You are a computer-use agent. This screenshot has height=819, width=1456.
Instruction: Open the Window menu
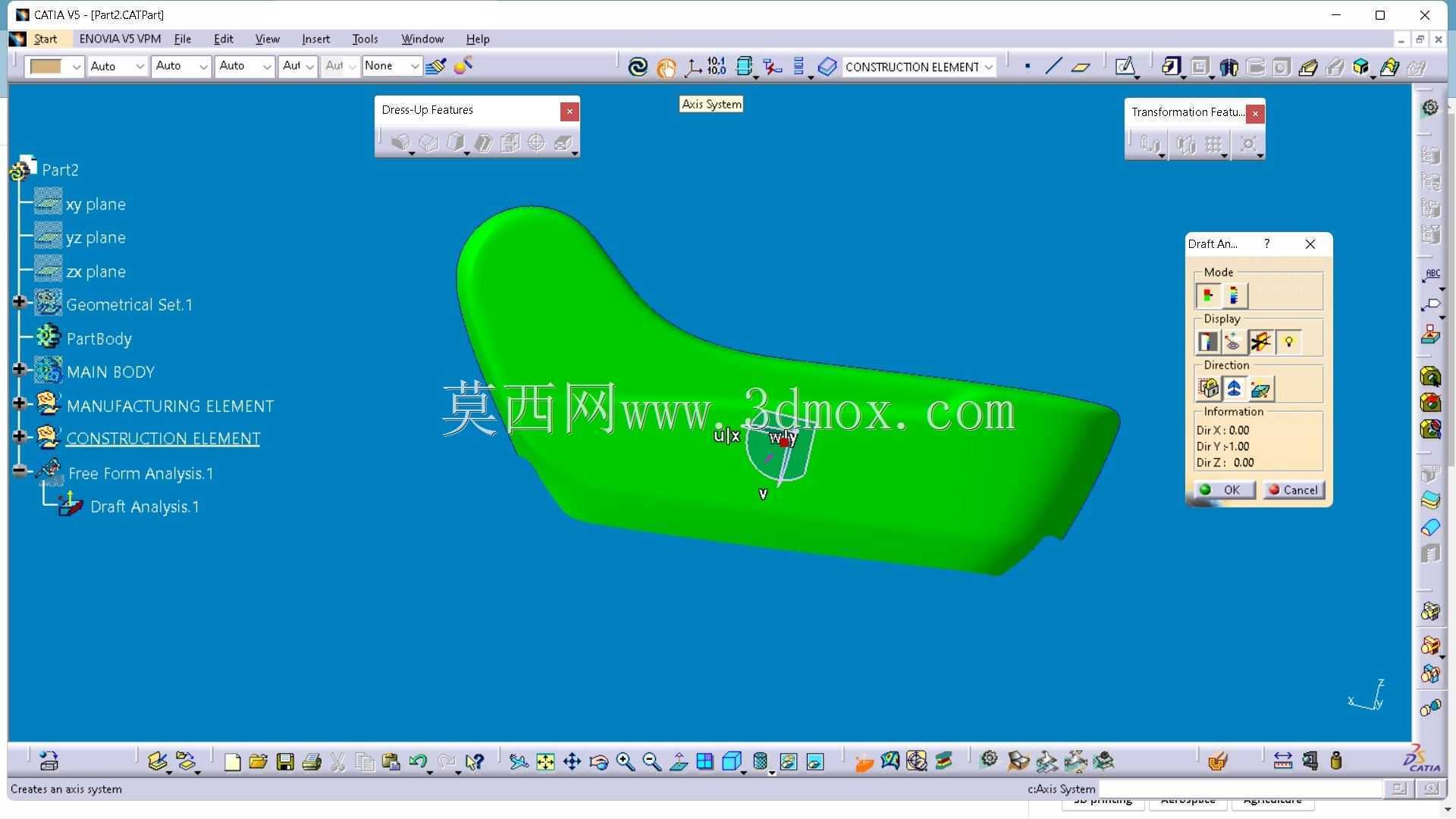pyautogui.click(x=422, y=39)
